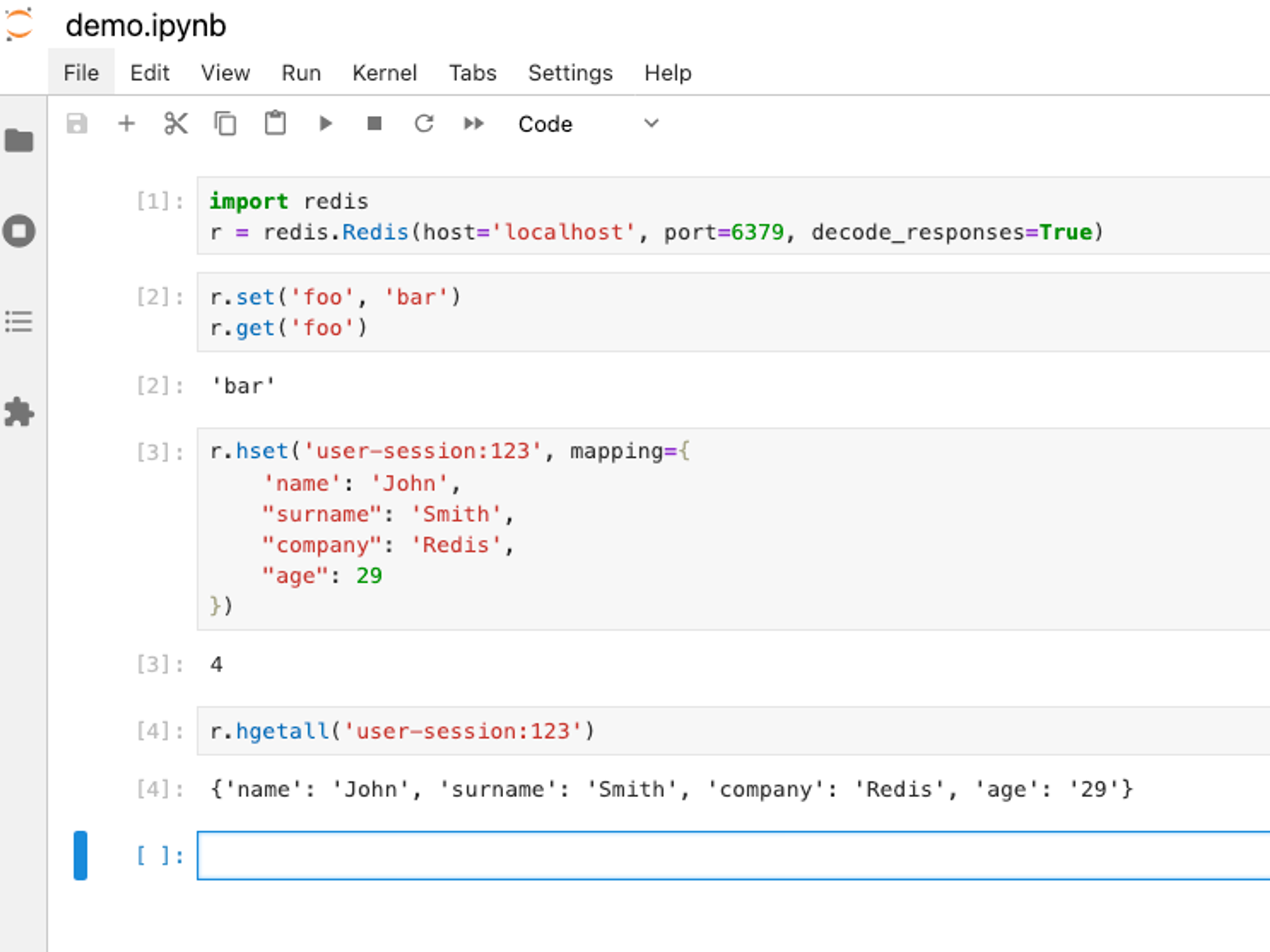Open the File menu
This screenshot has height=952, width=1270.
pos(81,73)
